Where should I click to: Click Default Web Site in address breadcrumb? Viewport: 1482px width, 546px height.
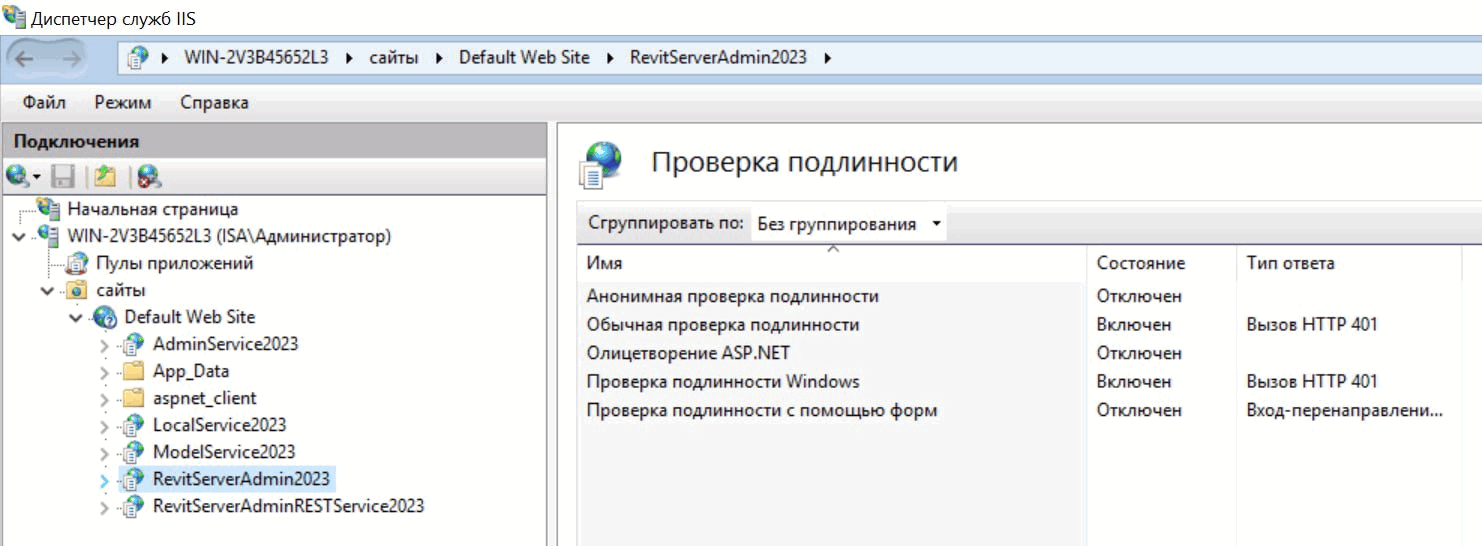(x=524, y=57)
